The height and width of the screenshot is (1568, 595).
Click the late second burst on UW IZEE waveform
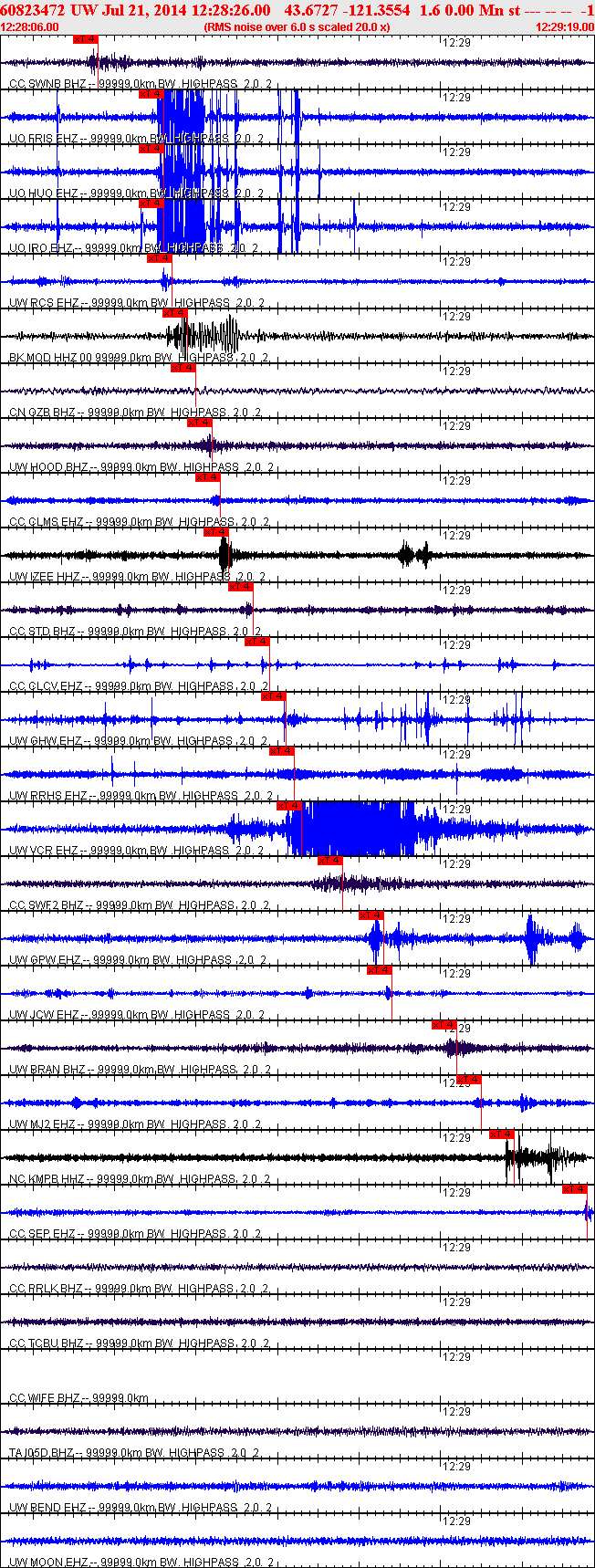(413, 554)
